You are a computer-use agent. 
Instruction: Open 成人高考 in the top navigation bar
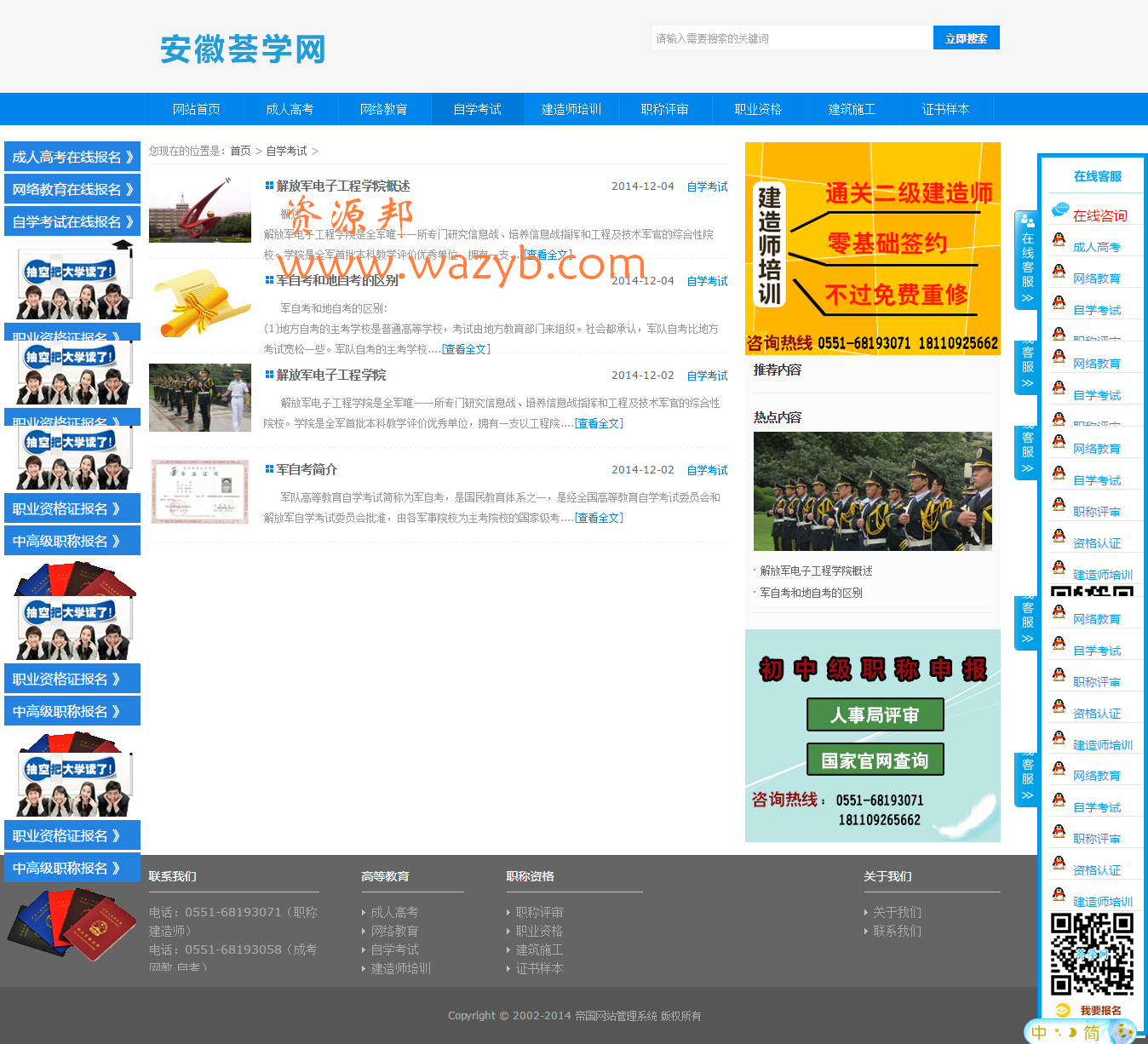pyautogui.click(x=290, y=109)
